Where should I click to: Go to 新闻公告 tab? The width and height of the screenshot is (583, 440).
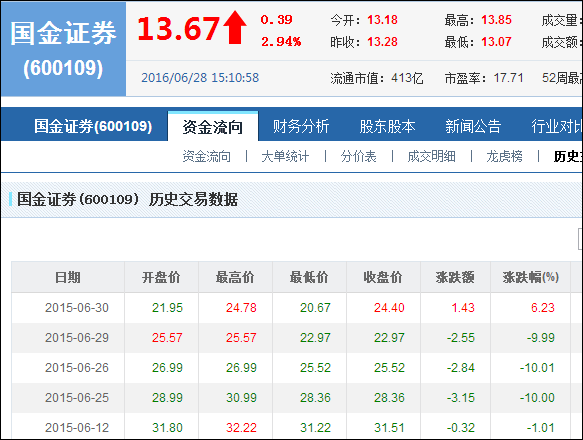[x=473, y=126]
